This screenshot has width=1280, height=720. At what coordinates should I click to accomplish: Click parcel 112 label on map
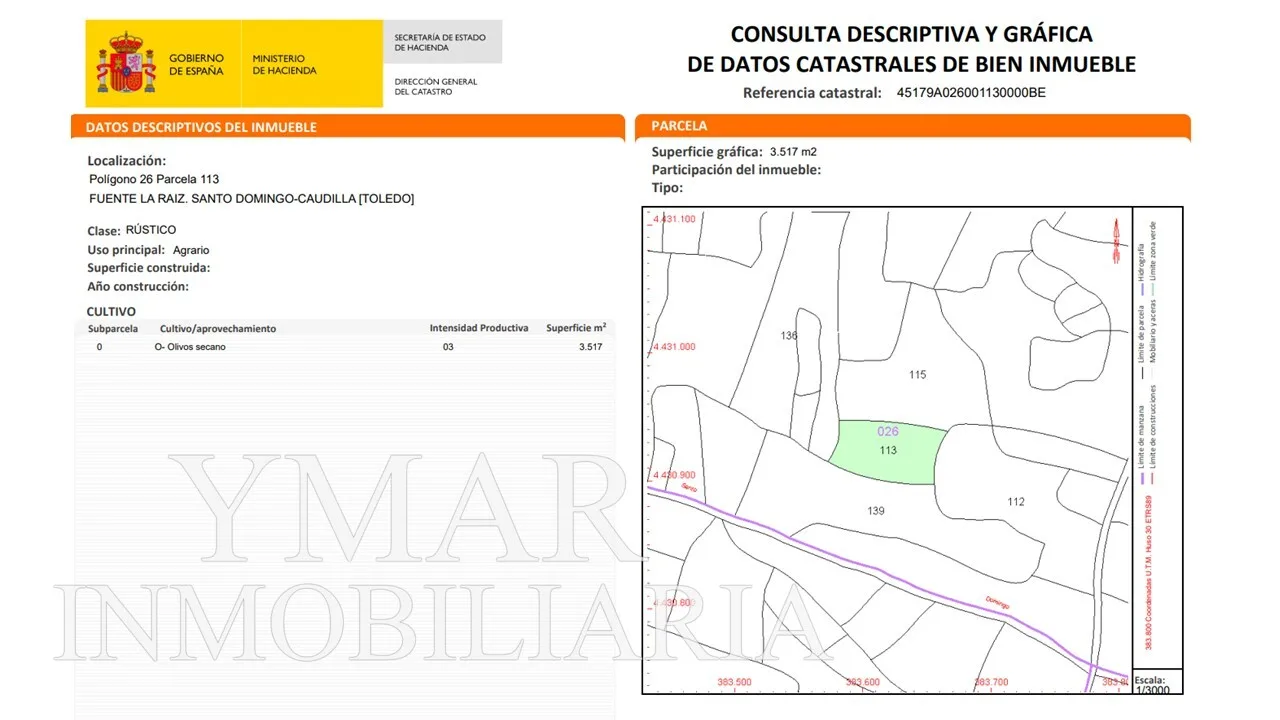click(x=1016, y=502)
